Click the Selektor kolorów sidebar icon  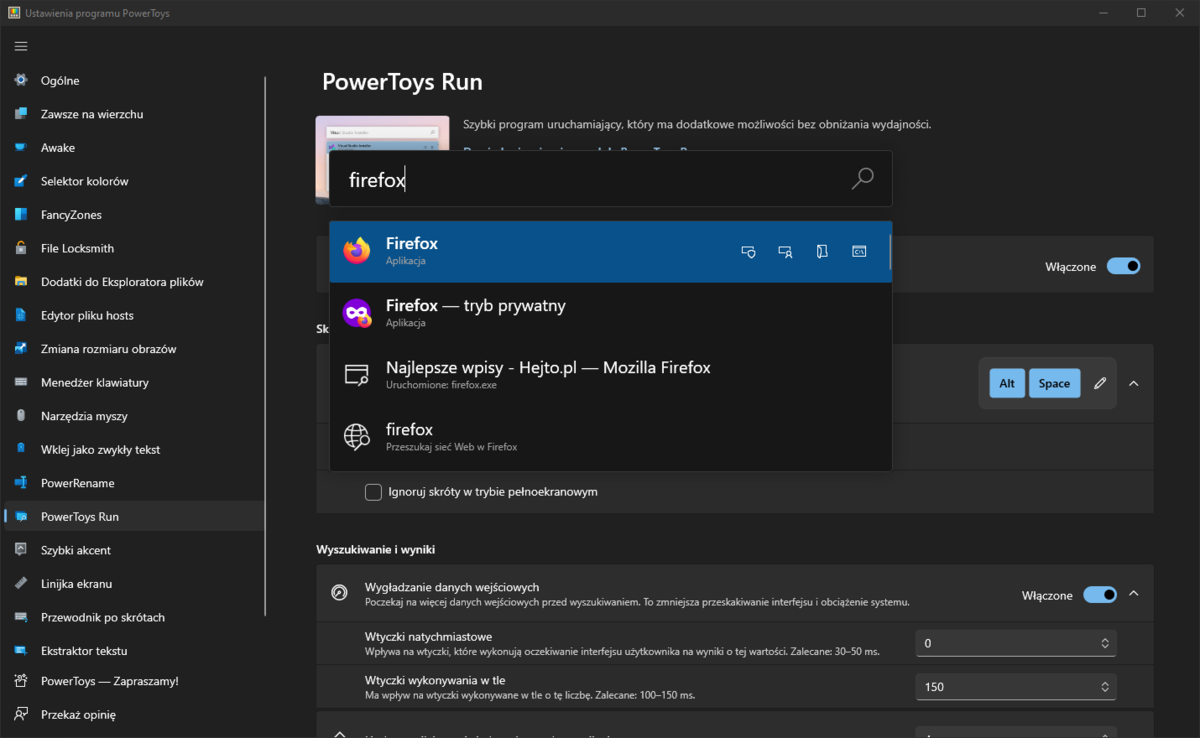click(21, 181)
